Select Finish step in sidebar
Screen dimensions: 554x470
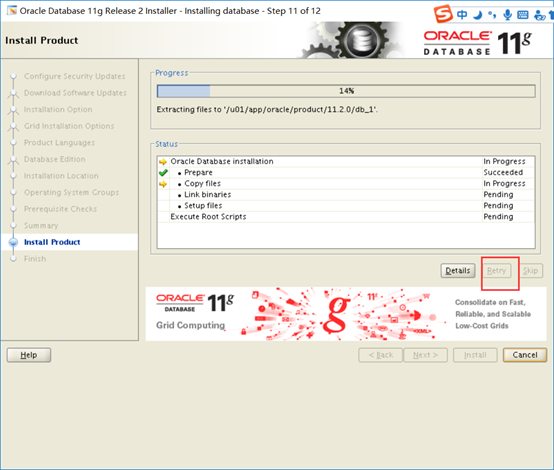click(35, 259)
